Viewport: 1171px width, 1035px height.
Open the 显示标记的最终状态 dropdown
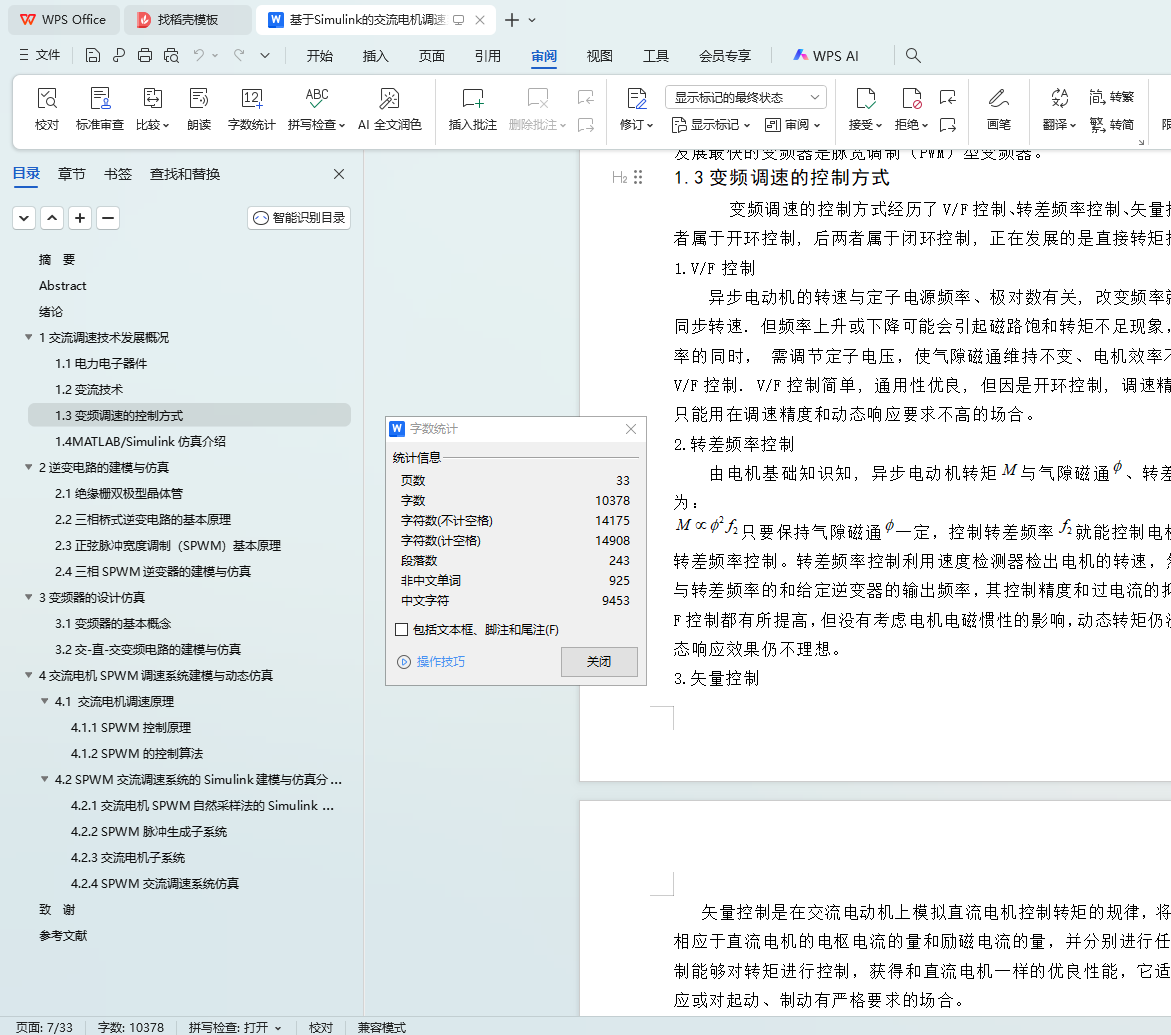pyautogui.click(x=745, y=97)
